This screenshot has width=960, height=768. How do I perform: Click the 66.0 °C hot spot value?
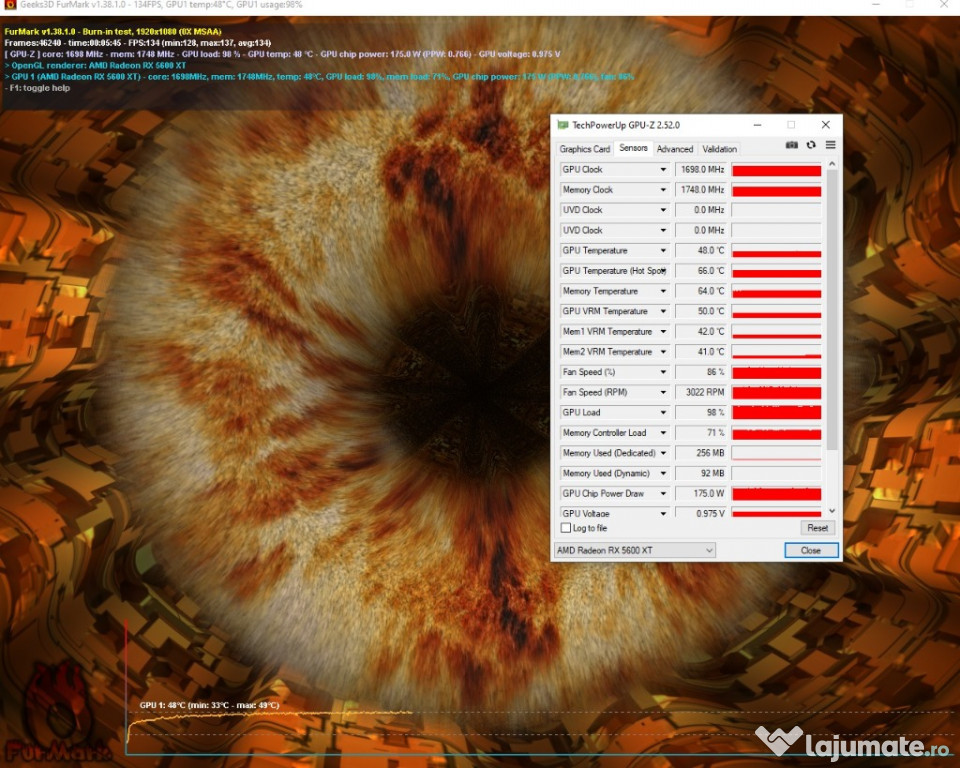pyautogui.click(x=701, y=271)
